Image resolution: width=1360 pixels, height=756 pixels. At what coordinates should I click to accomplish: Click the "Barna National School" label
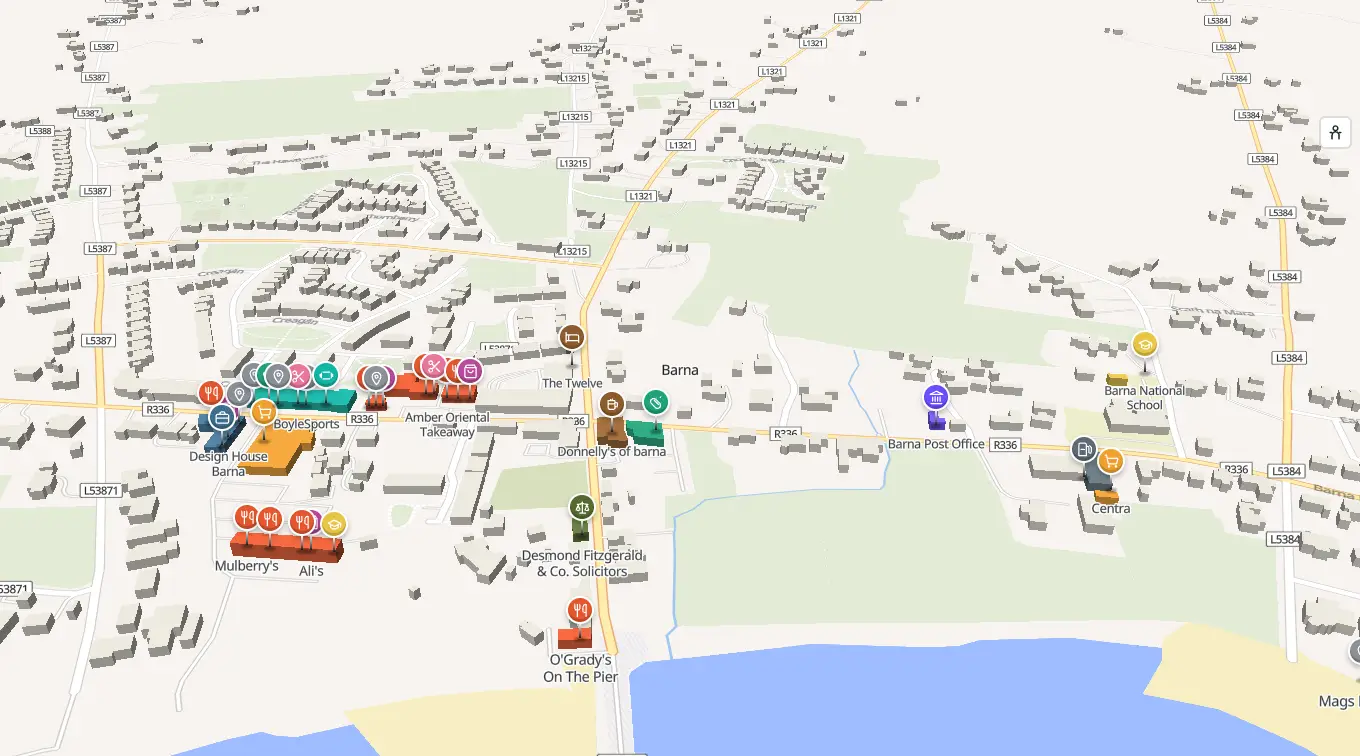point(1145,398)
